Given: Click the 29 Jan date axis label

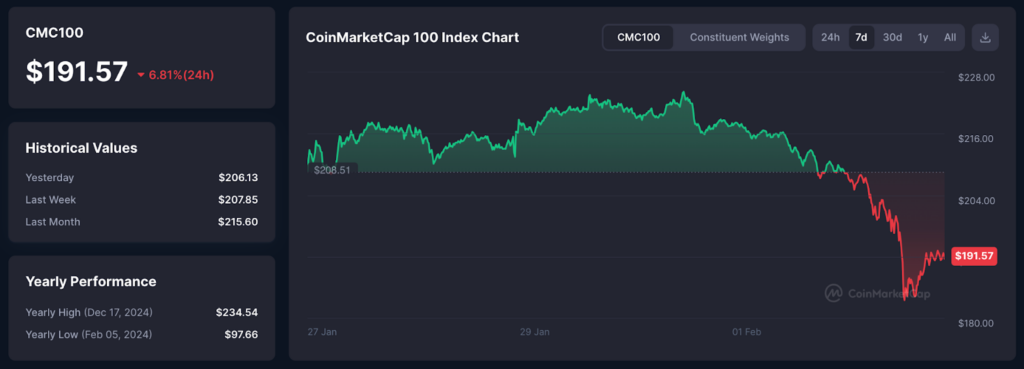Looking at the screenshot, I should tap(535, 332).
